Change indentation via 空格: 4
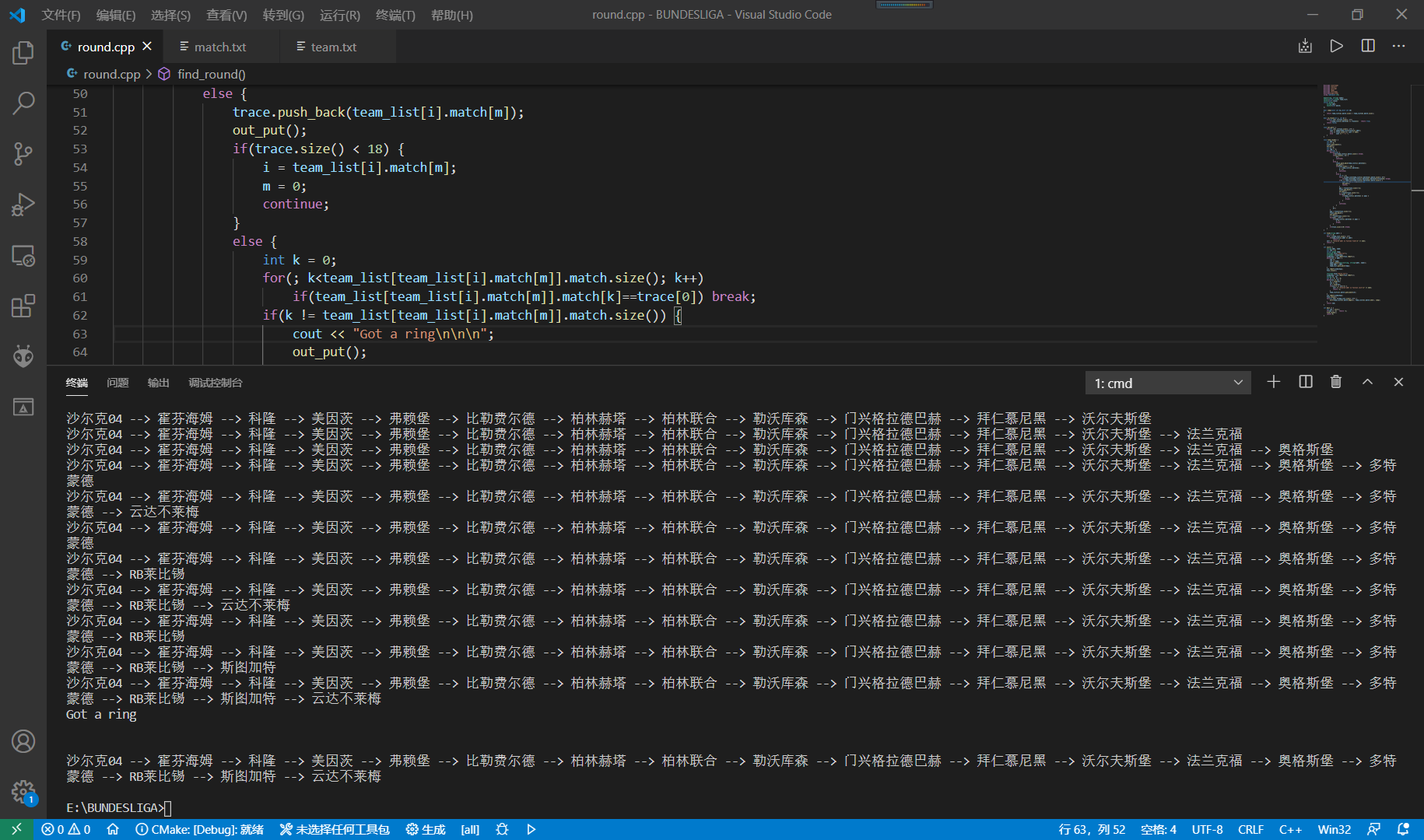This screenshot has width=1424, height=840. (x=1159, y=829)
